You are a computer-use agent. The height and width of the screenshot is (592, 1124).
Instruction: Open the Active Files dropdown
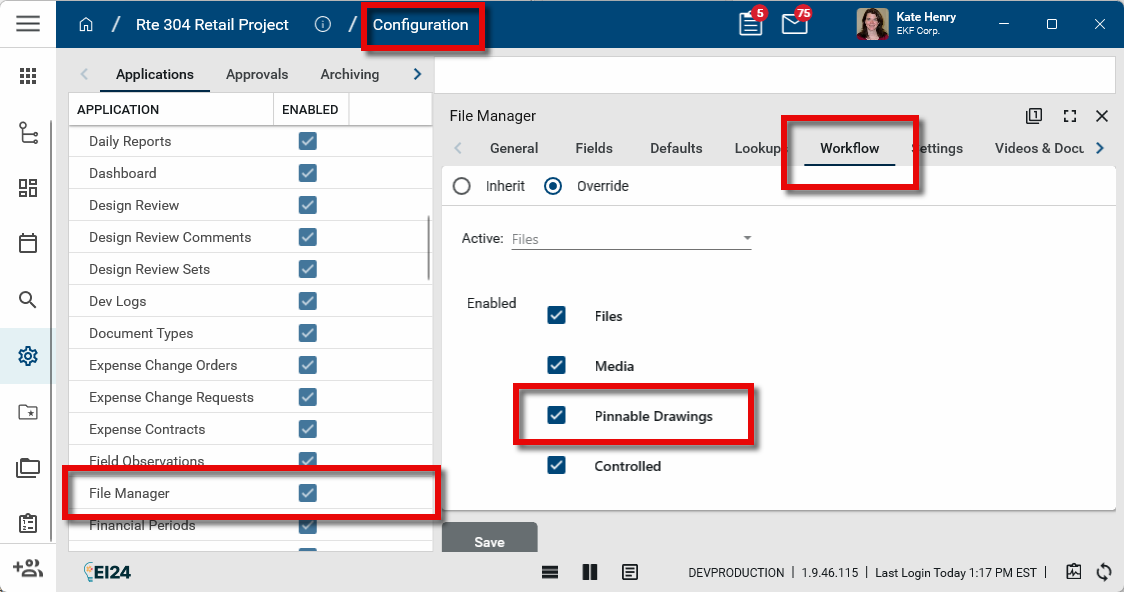coord(631,239)
